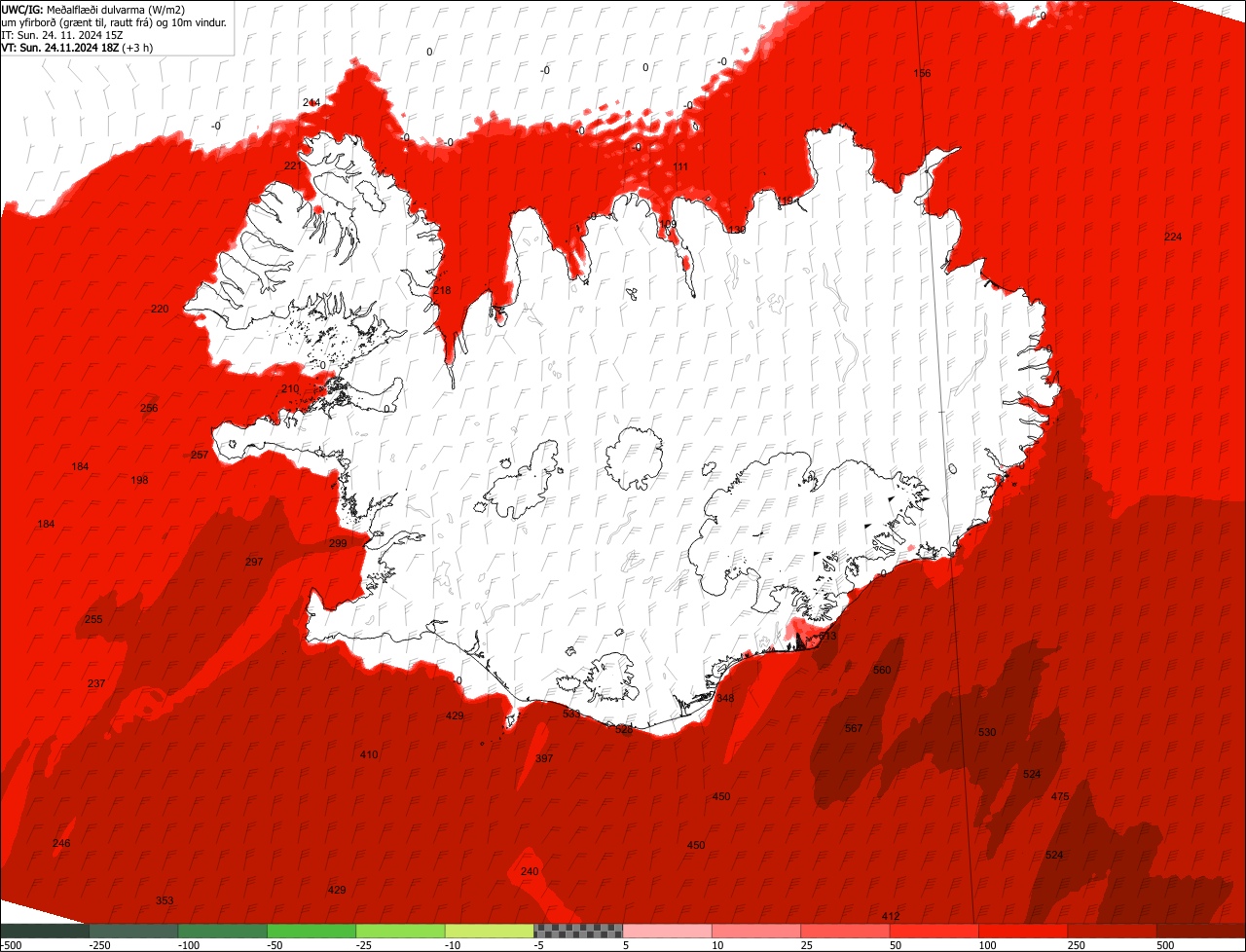Click the dark red swatch between 250 and 500
This screenshot has height=952, width=1246.
point(1112,931)
